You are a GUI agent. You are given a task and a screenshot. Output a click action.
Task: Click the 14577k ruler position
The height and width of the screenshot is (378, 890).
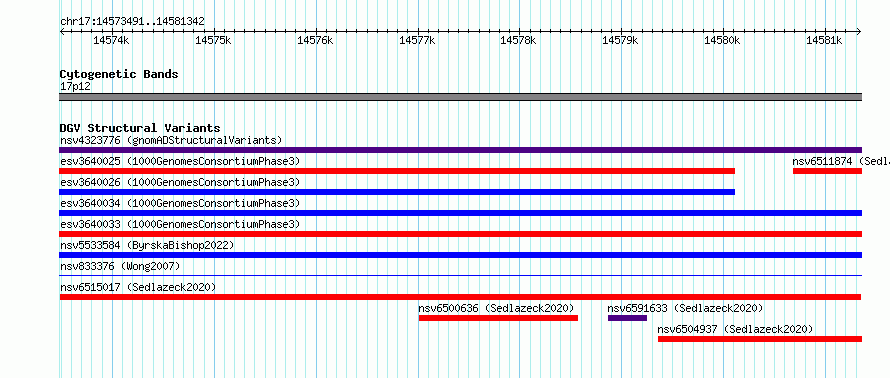point(418,40)
